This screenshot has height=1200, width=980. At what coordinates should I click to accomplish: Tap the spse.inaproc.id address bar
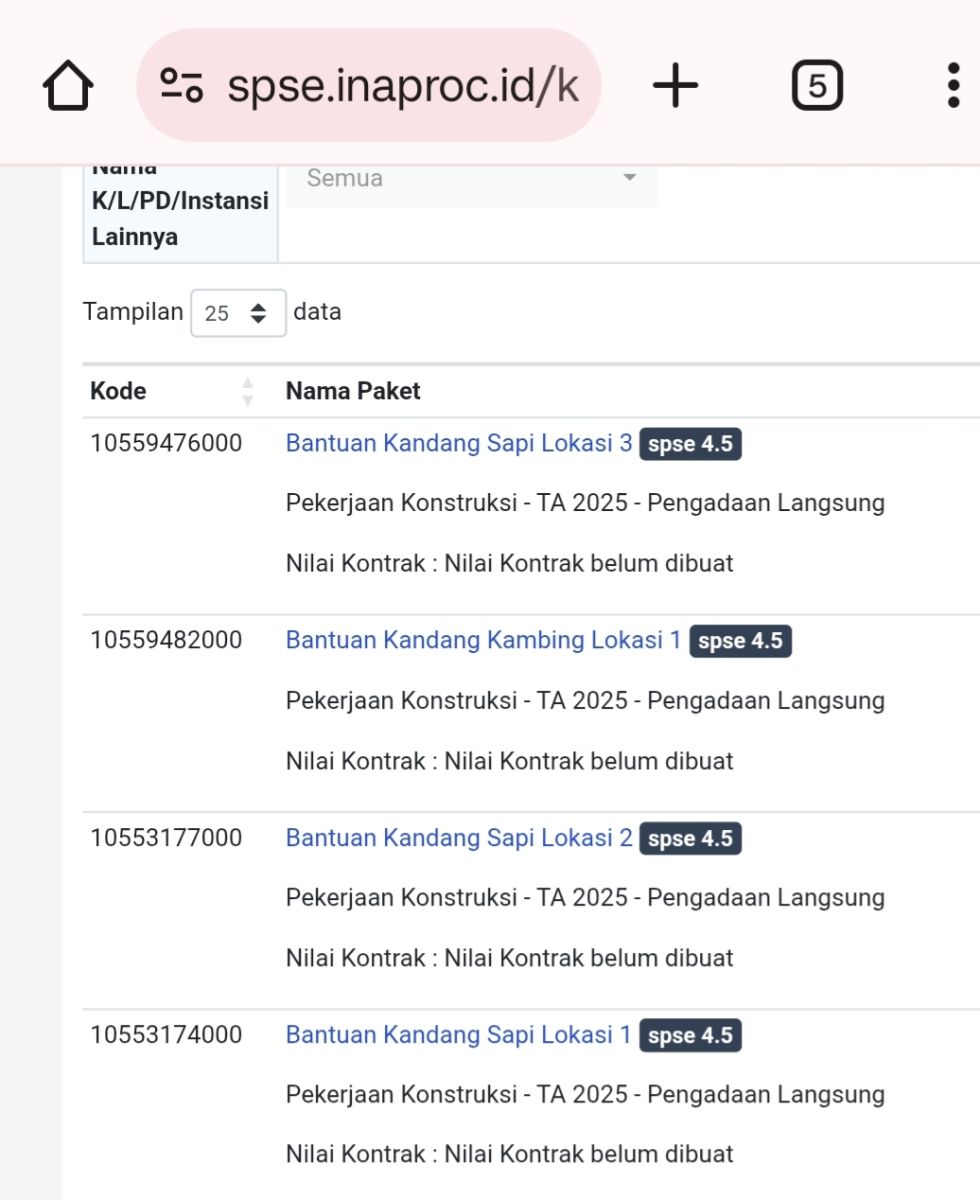(402, 87)
